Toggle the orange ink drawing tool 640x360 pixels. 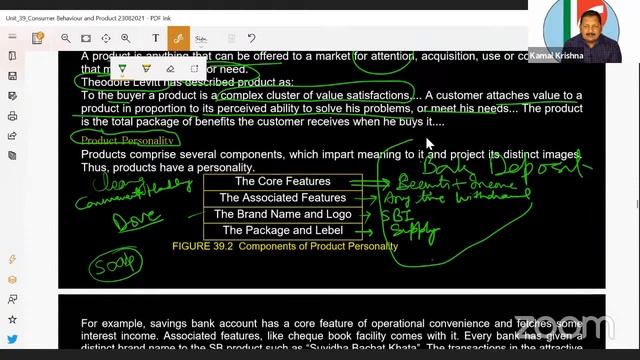[x=178, y=38]
